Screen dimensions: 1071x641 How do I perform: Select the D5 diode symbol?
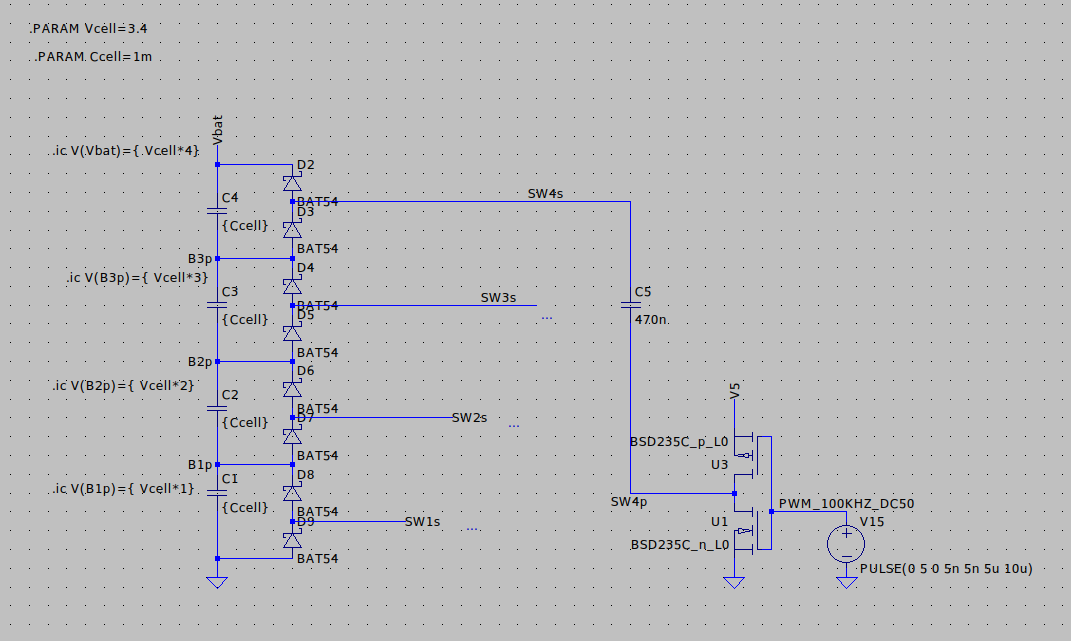292,333
